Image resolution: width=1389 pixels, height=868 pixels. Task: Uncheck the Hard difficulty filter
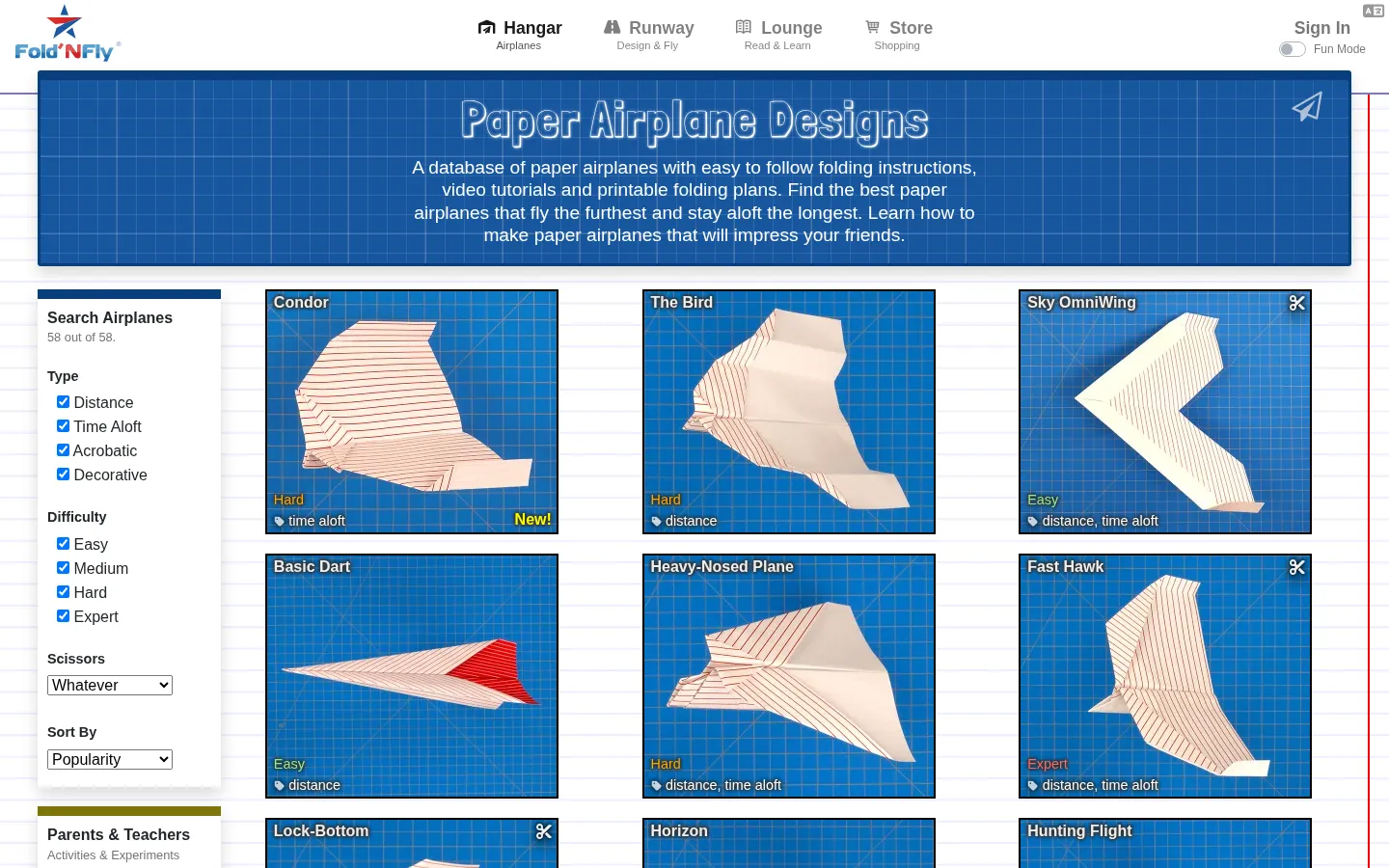[63, 592]
